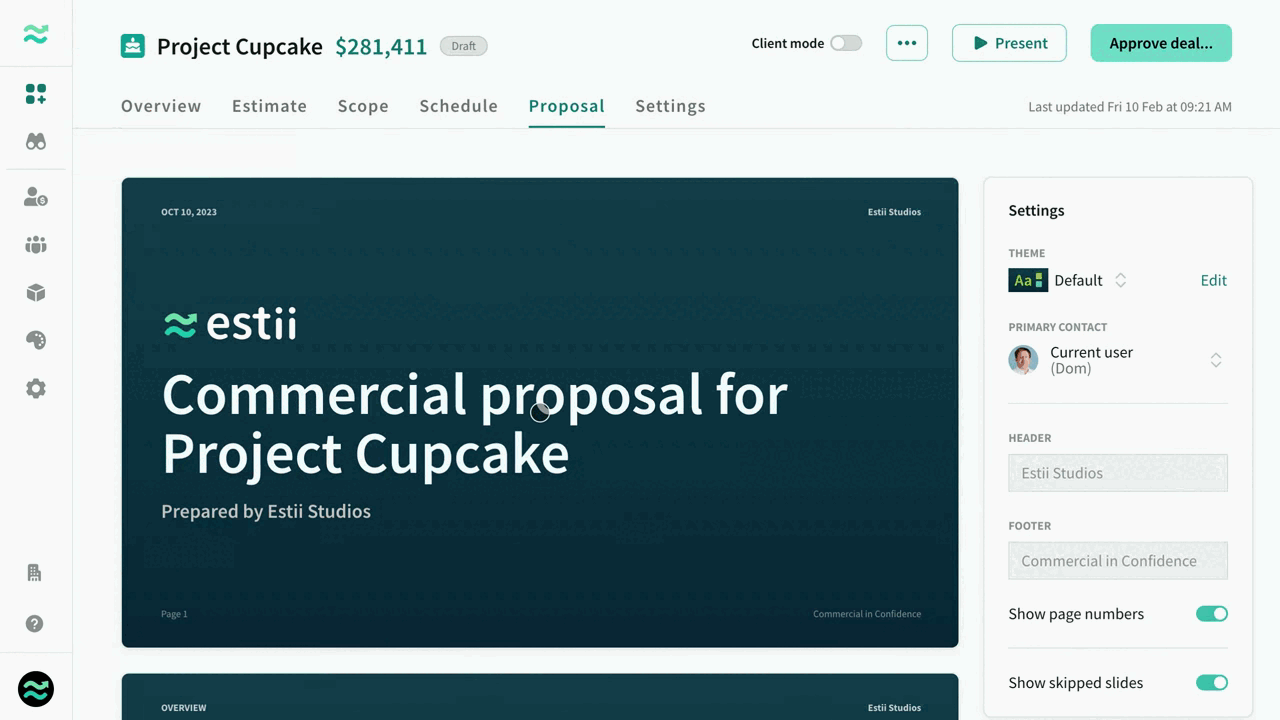
Task: Disable the Show skipped slides toggle
Action: (x=1211, y=683)
